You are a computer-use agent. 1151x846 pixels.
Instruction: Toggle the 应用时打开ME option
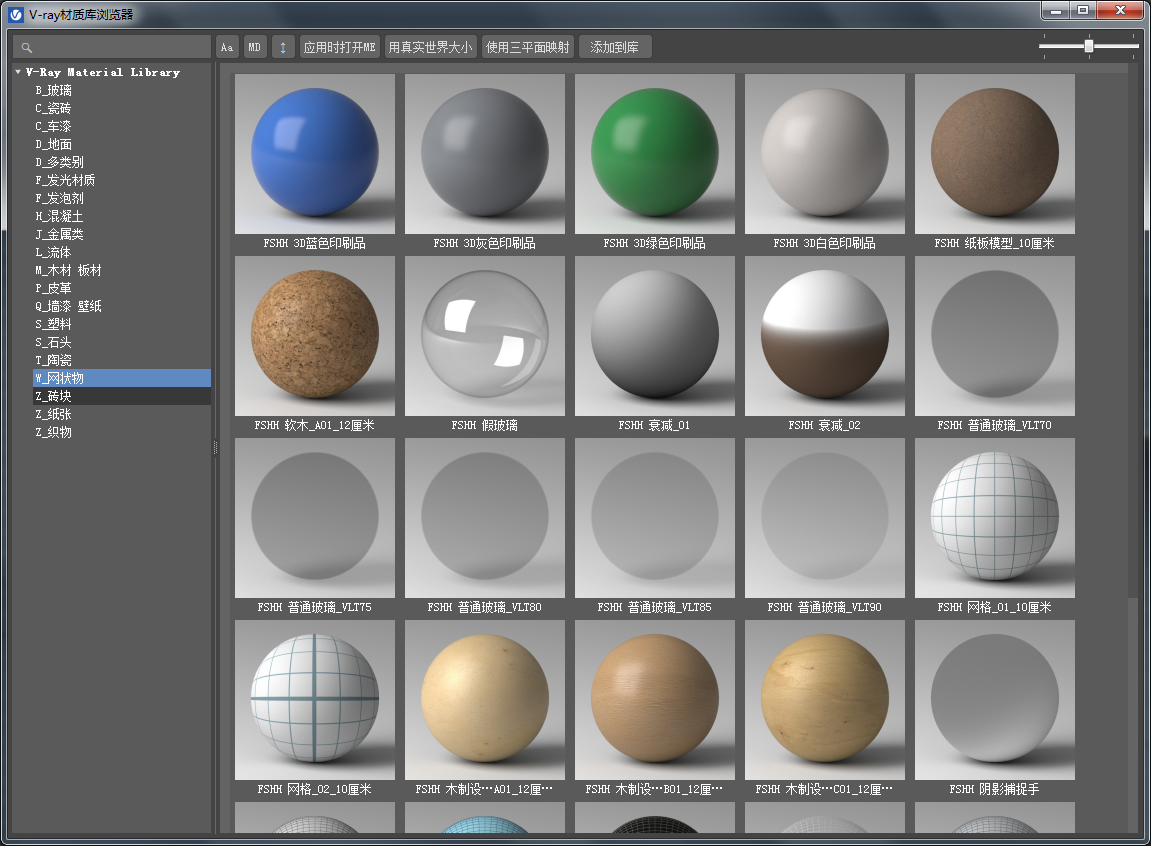click(339, 48)
